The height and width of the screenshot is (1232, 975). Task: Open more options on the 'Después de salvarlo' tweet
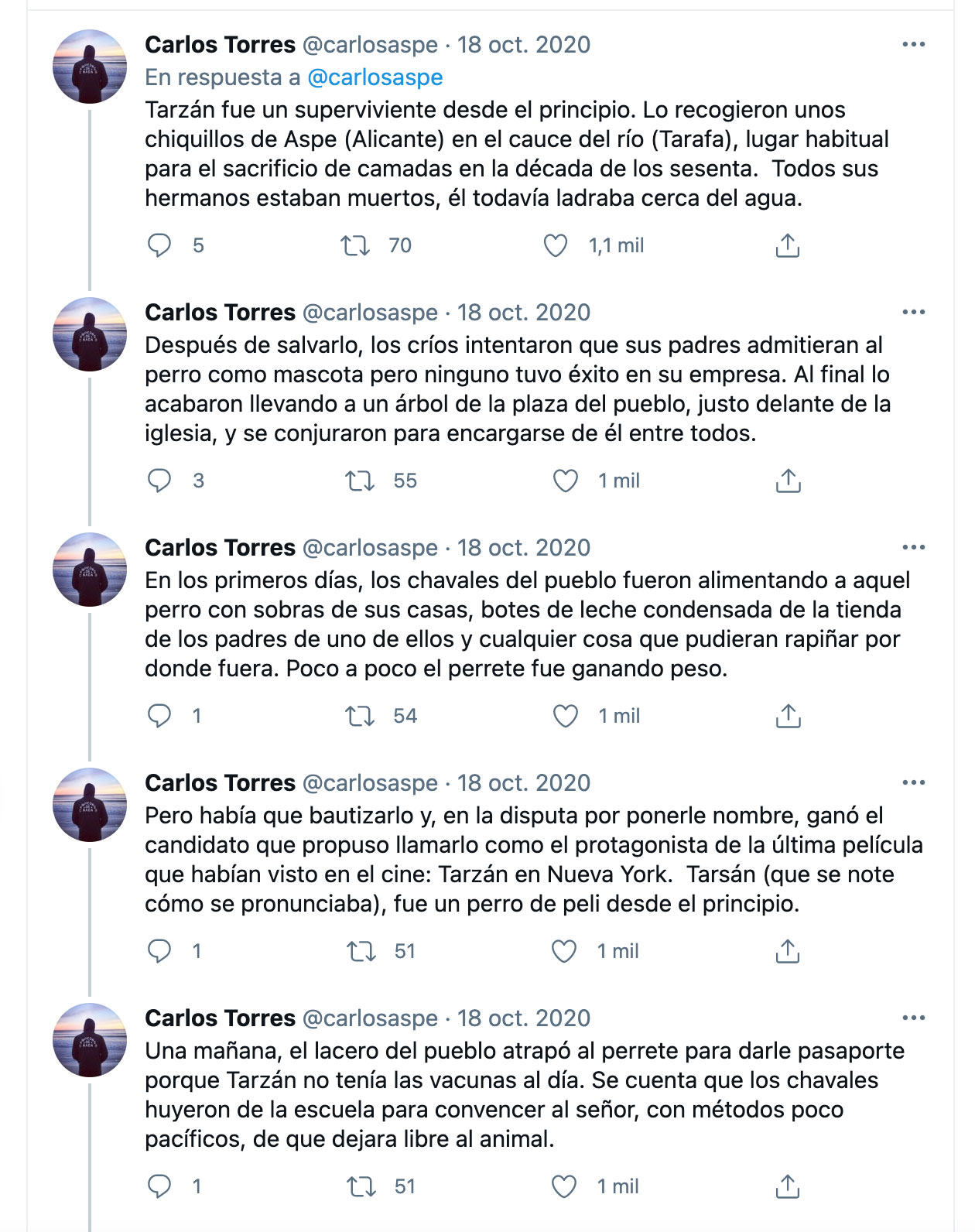pos(914,312)
